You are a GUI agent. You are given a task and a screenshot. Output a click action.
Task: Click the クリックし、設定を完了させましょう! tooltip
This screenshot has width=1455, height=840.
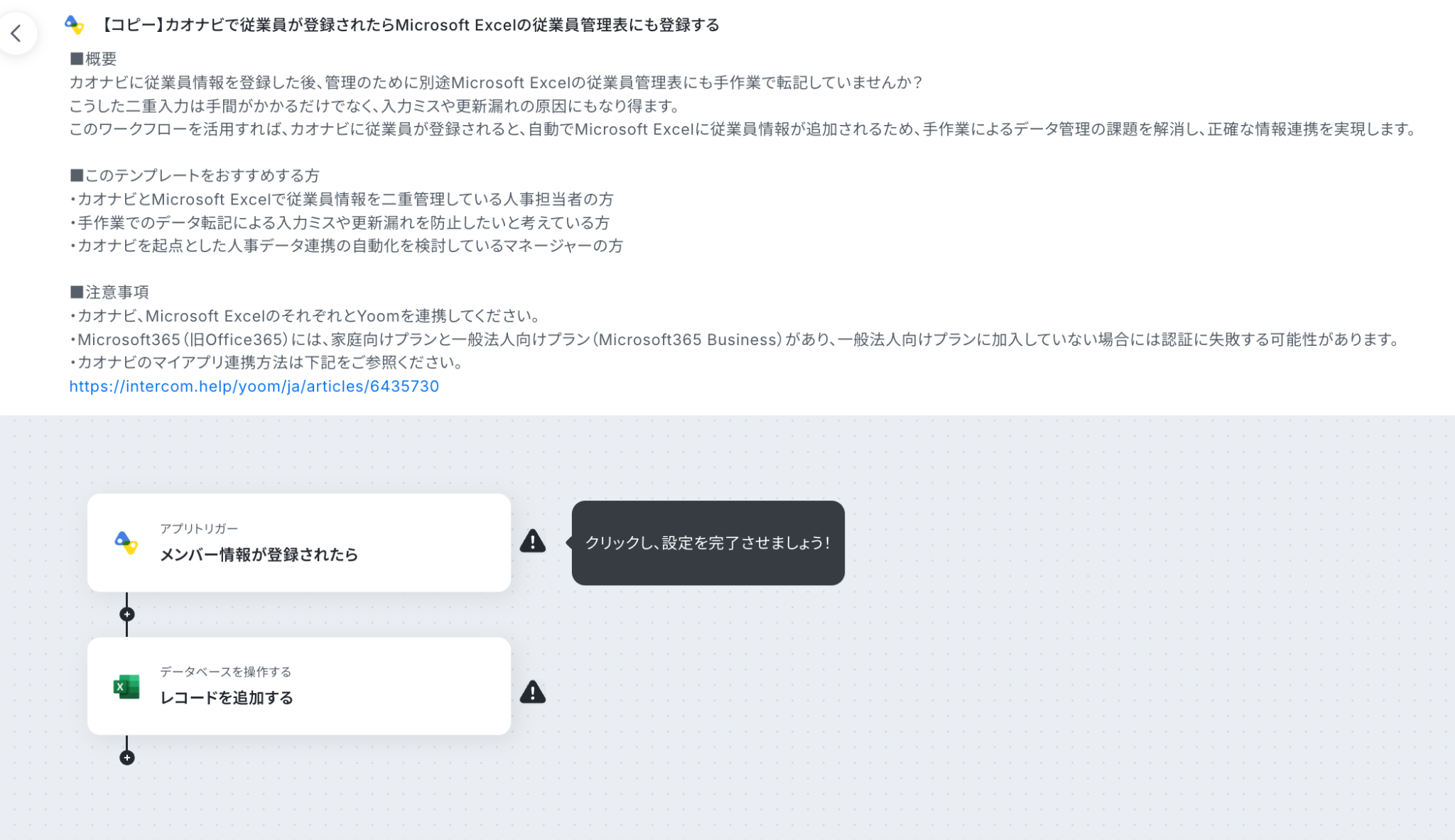click(708, 542)
